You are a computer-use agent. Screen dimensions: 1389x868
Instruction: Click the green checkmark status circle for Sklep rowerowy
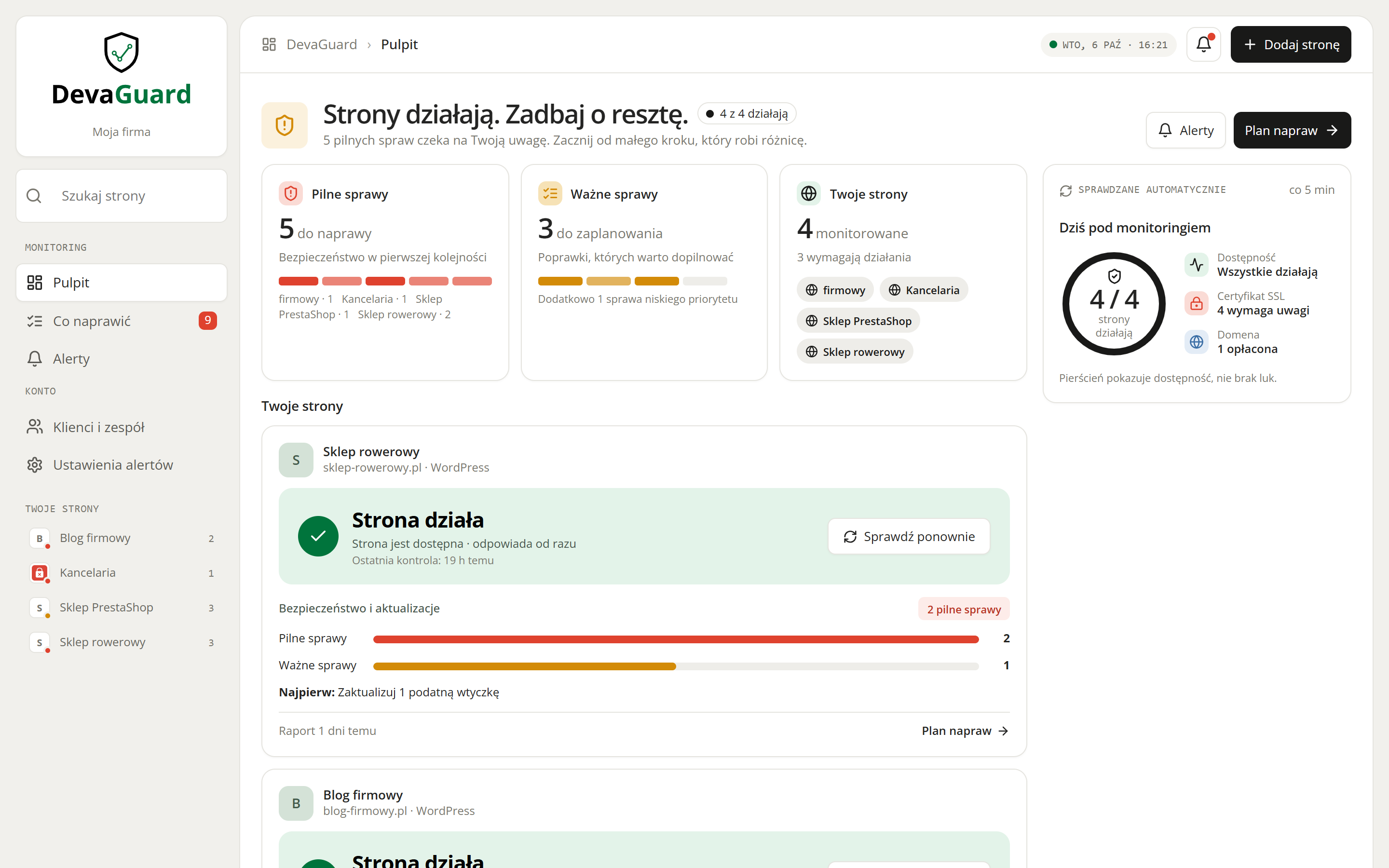[x=318, y=536]
